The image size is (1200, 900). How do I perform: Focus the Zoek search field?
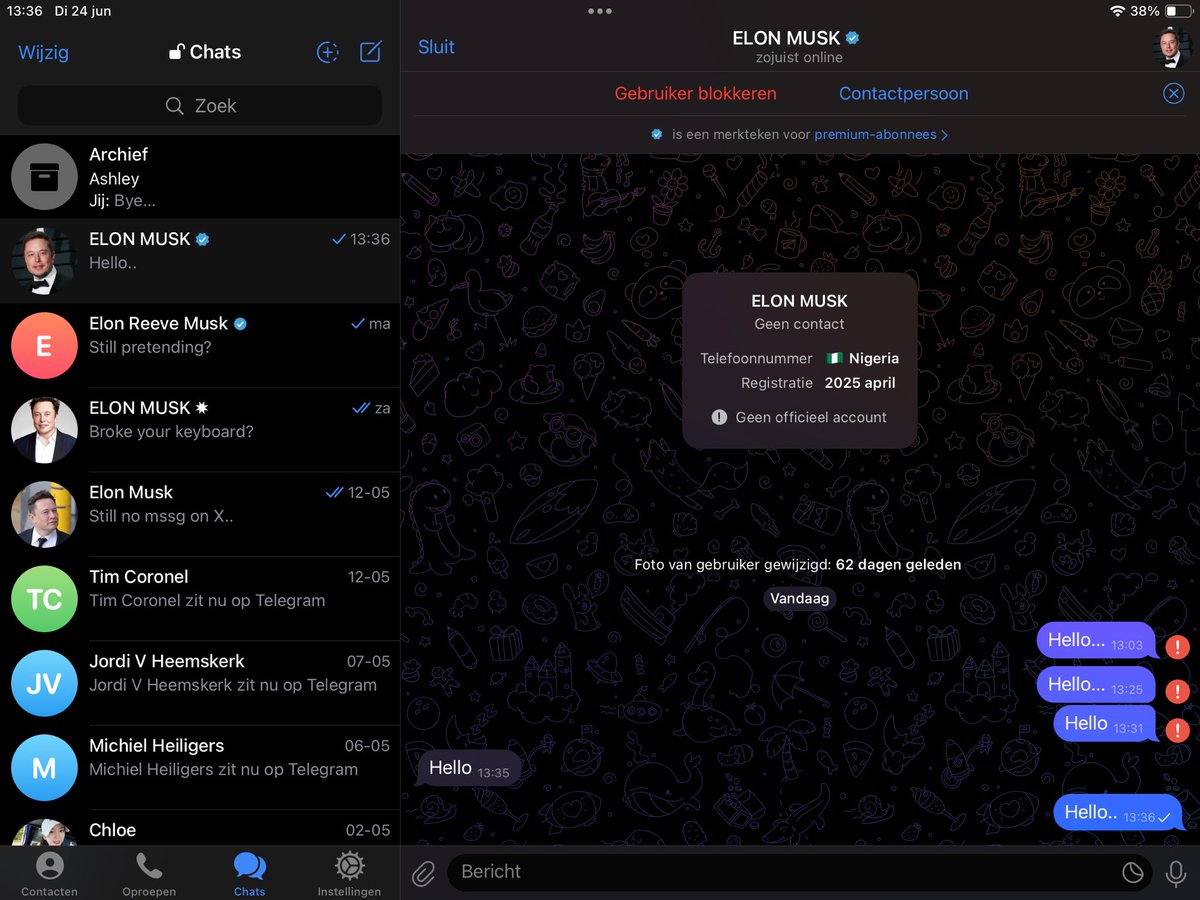click(200, 106)
